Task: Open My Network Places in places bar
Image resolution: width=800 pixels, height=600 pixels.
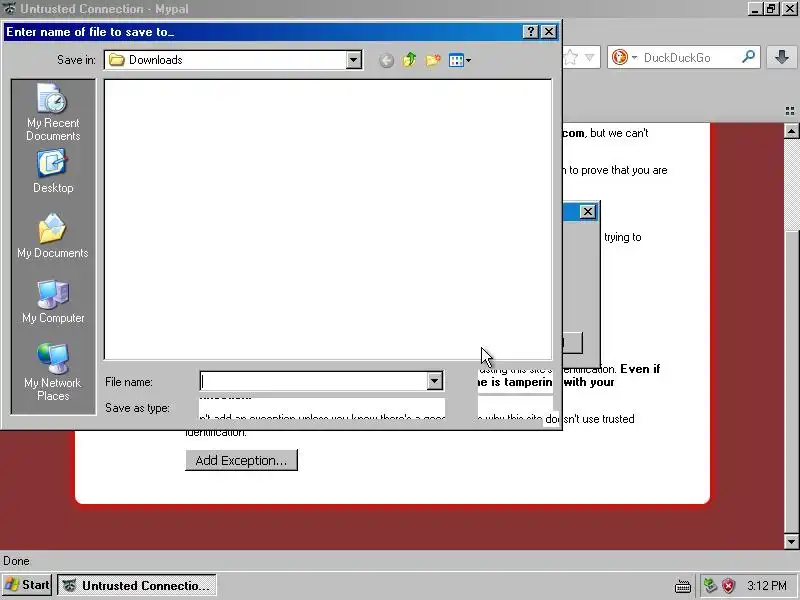Action: click(53, 372)
